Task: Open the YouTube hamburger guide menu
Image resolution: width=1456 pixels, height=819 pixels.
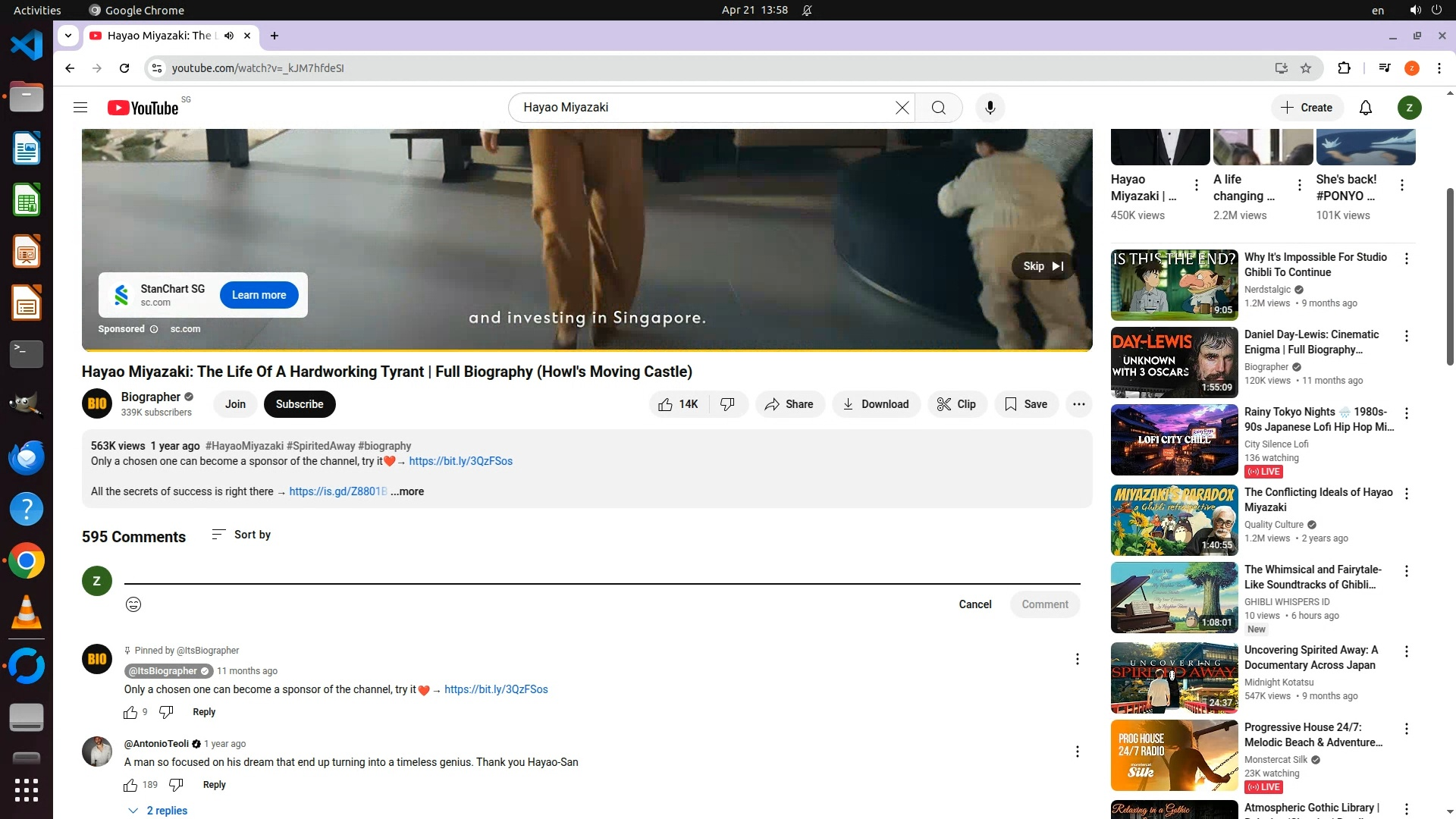Action: (80, 108)
